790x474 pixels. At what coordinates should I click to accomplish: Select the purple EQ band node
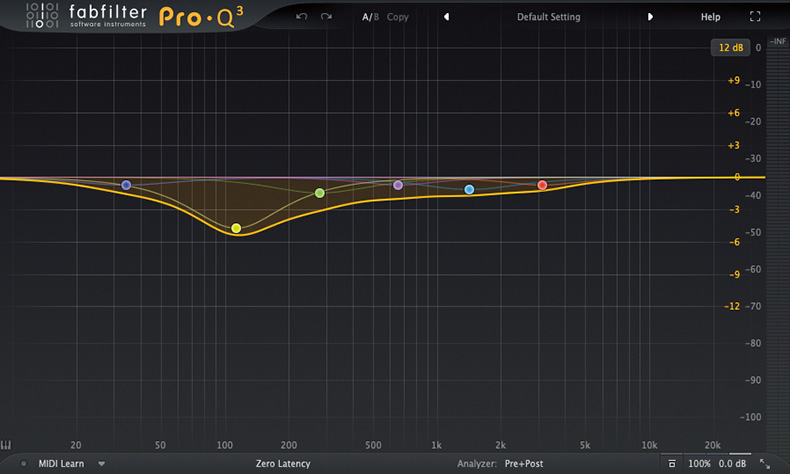point(398,185)
